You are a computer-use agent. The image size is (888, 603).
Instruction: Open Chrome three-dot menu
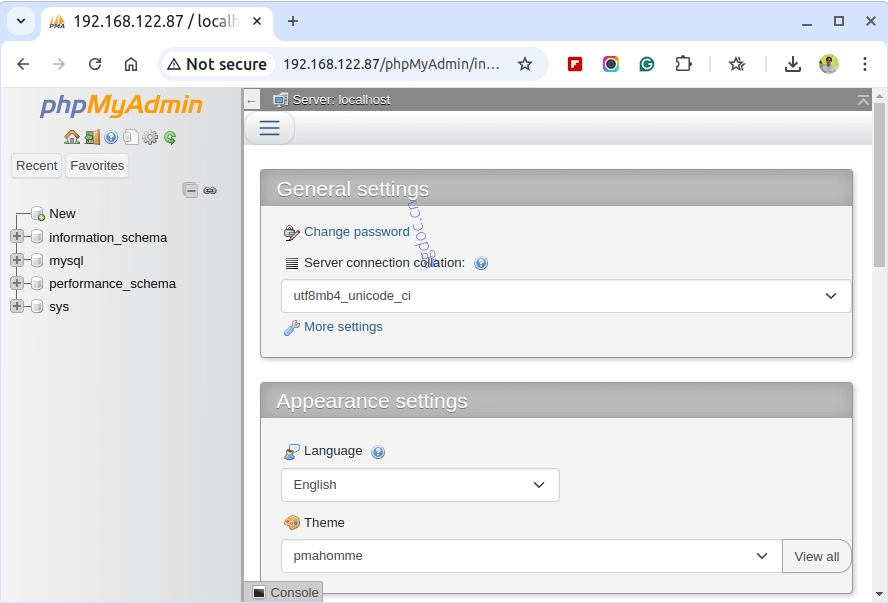[864, 64]
